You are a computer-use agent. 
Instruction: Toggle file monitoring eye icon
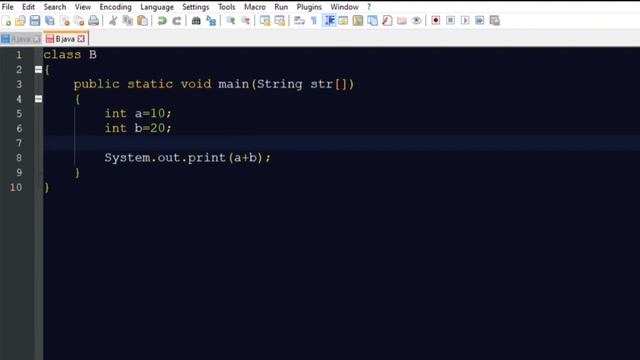pyautogui.click(x=417, y=20)
